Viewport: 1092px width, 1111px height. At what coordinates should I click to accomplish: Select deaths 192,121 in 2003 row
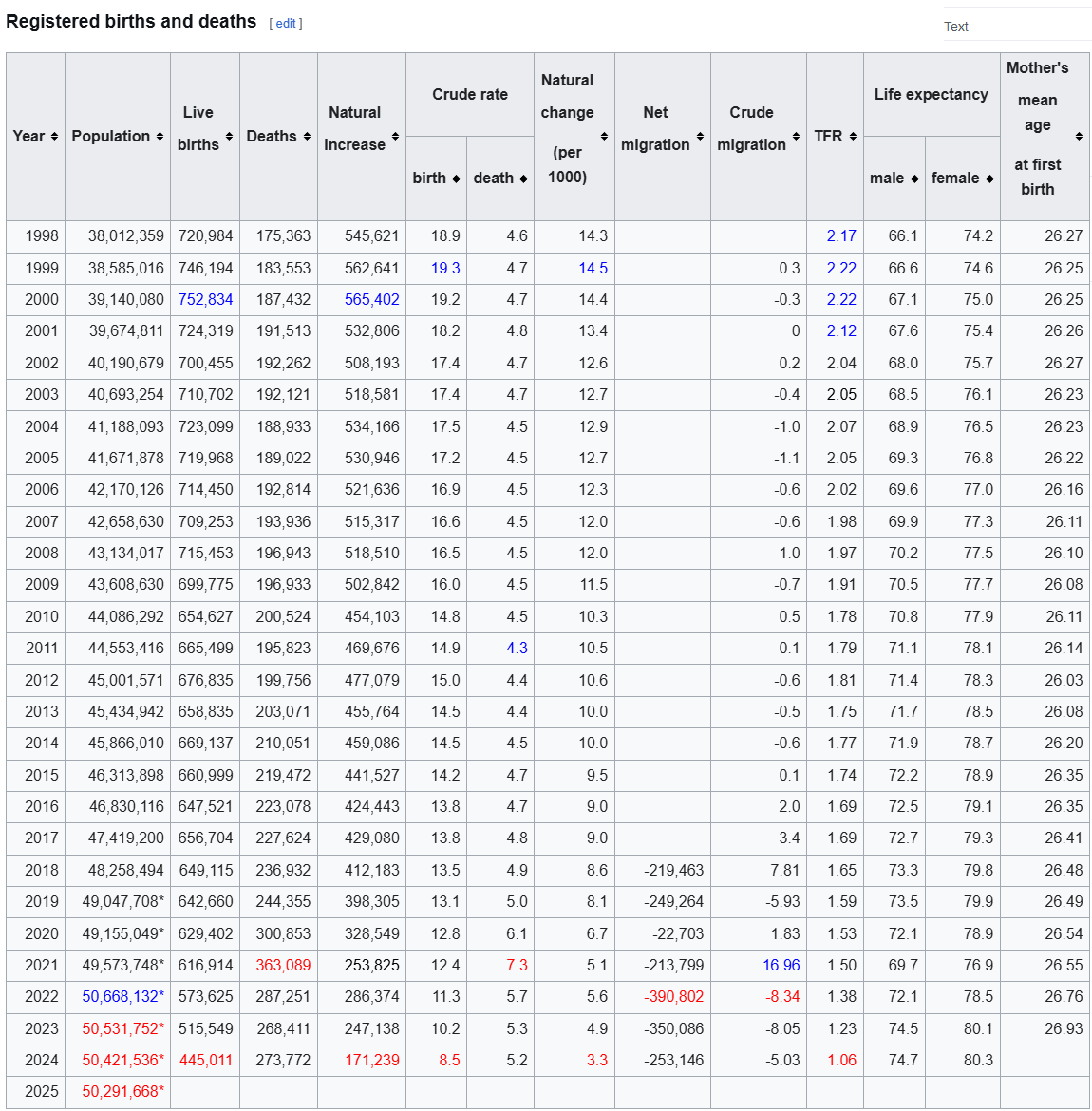click(x=284, y=395)
